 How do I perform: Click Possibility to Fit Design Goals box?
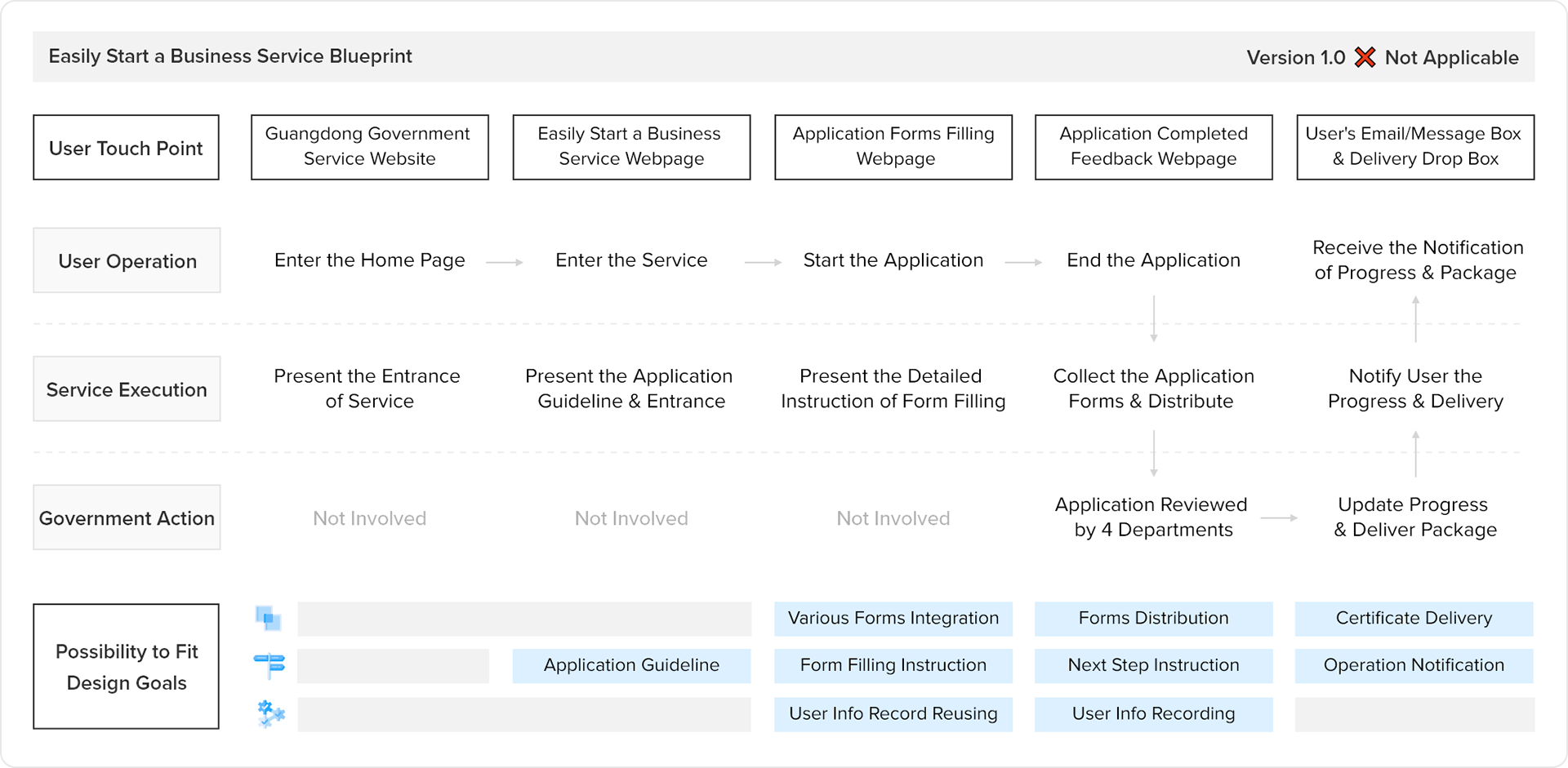pos(127,667)
